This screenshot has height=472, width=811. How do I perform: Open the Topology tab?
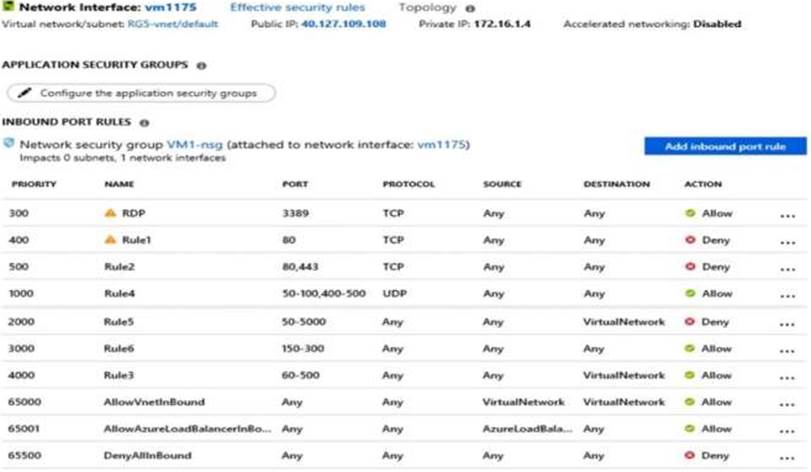click(427, 8)
